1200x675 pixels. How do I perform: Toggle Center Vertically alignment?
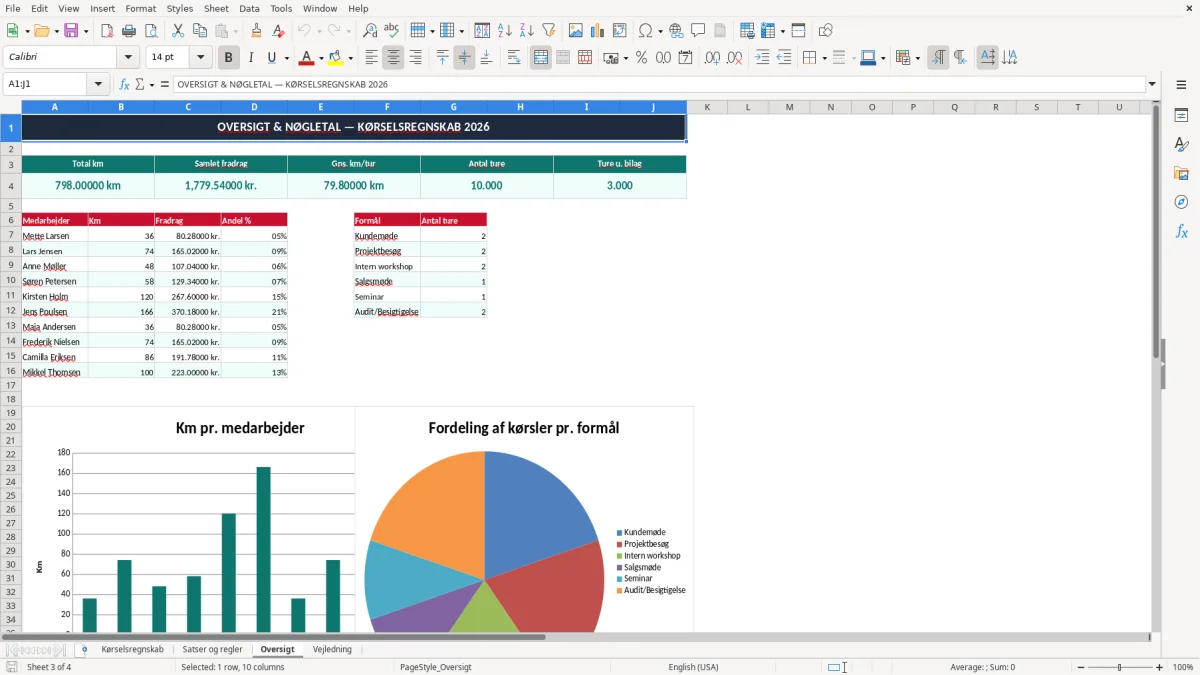coord(464,58)
